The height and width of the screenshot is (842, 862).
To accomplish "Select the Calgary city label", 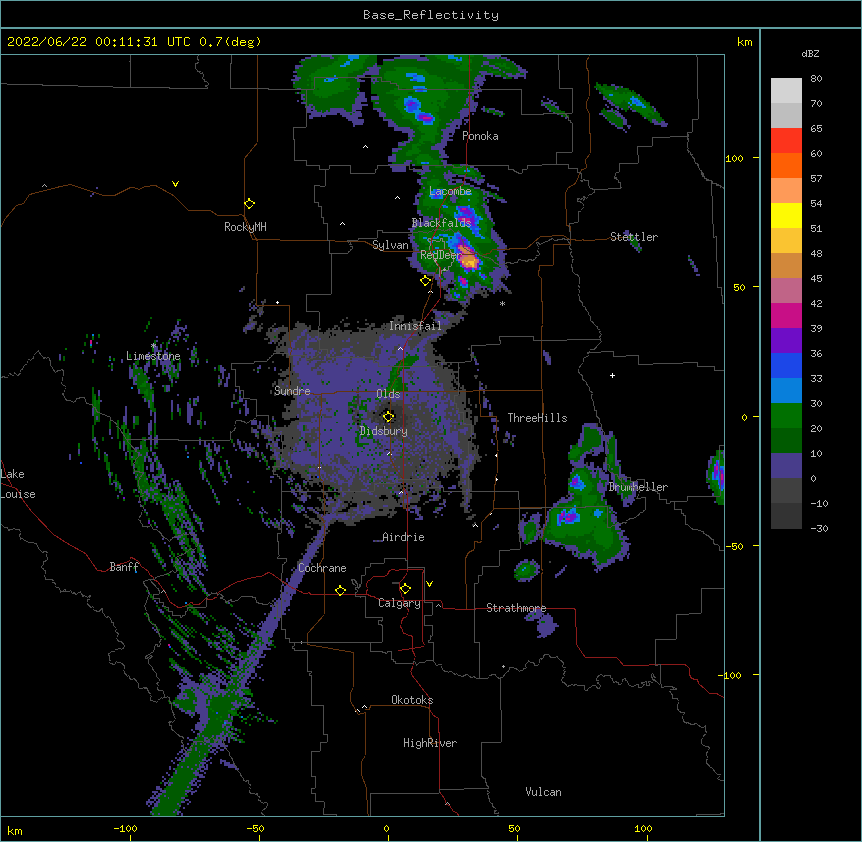I will tap(399, 603).
